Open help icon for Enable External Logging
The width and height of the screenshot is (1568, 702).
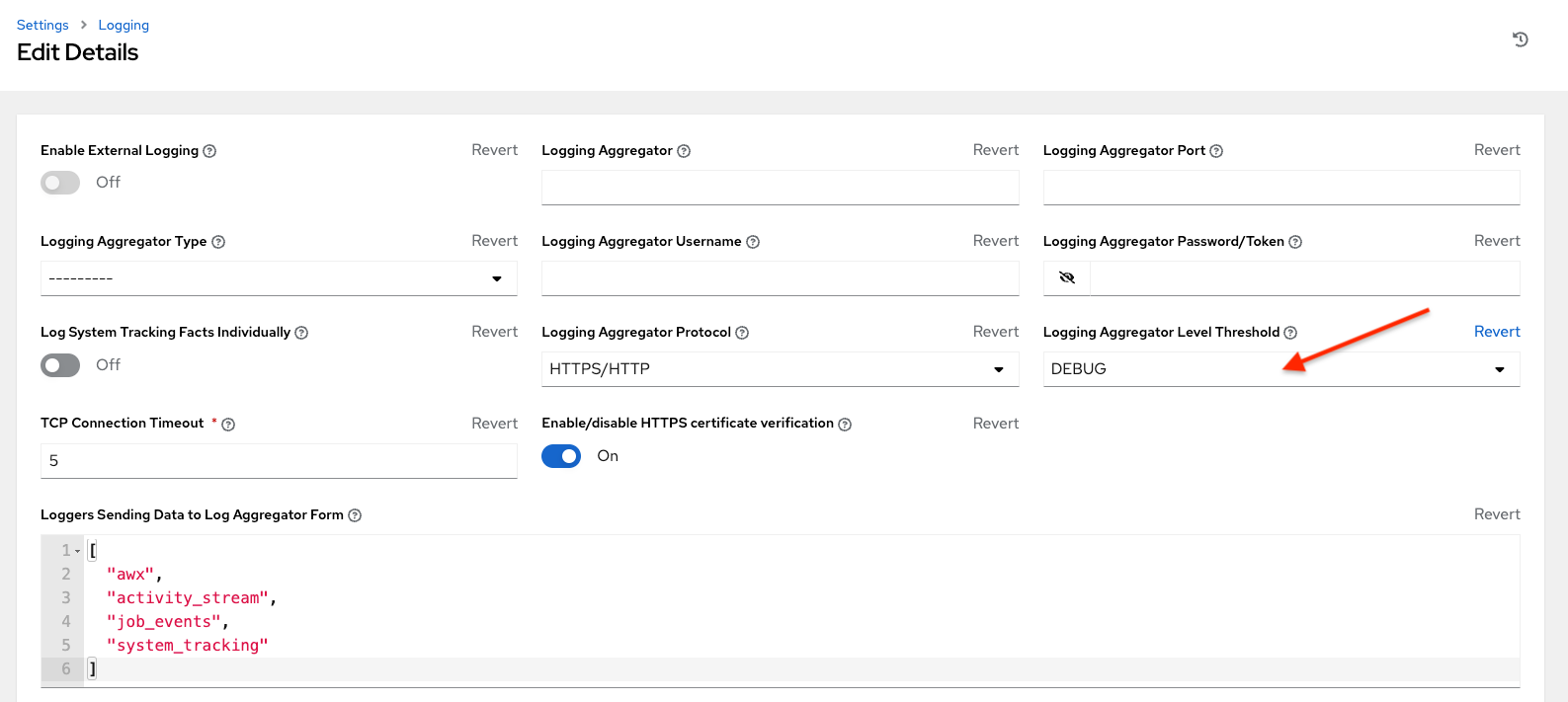(x=209, y=151)
